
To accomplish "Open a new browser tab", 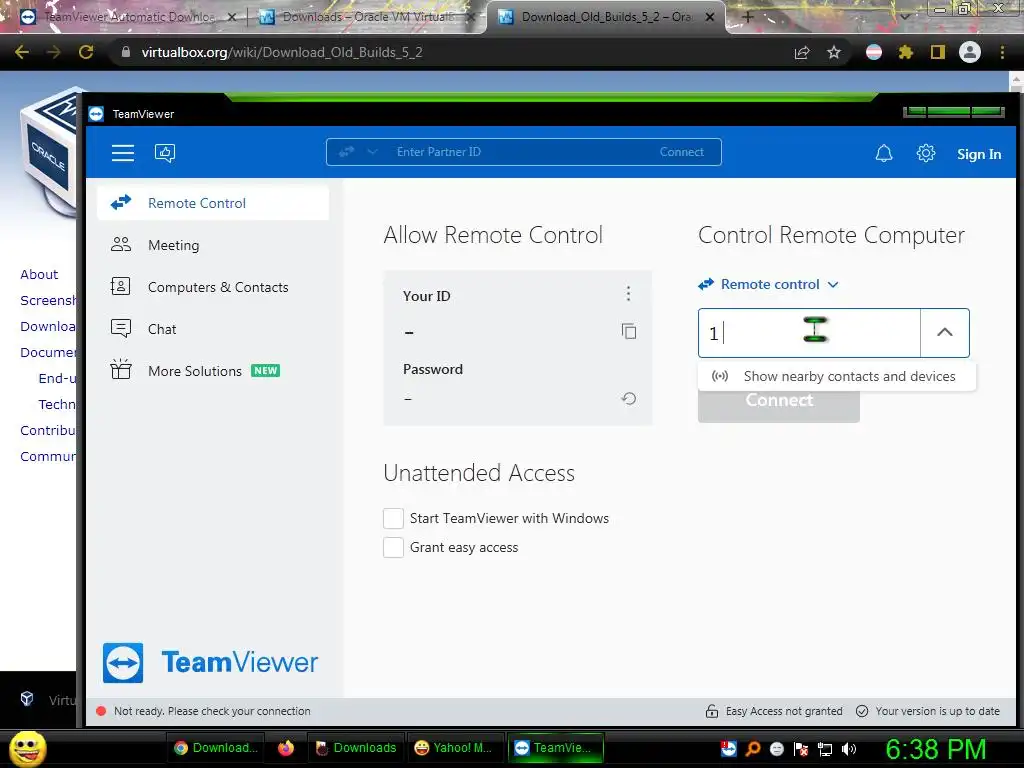I will 748,17.
